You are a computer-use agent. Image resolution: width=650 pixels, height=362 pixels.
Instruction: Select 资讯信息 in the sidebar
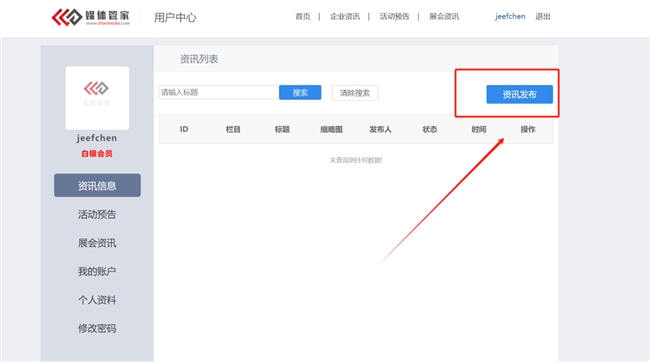click(97, 185)
